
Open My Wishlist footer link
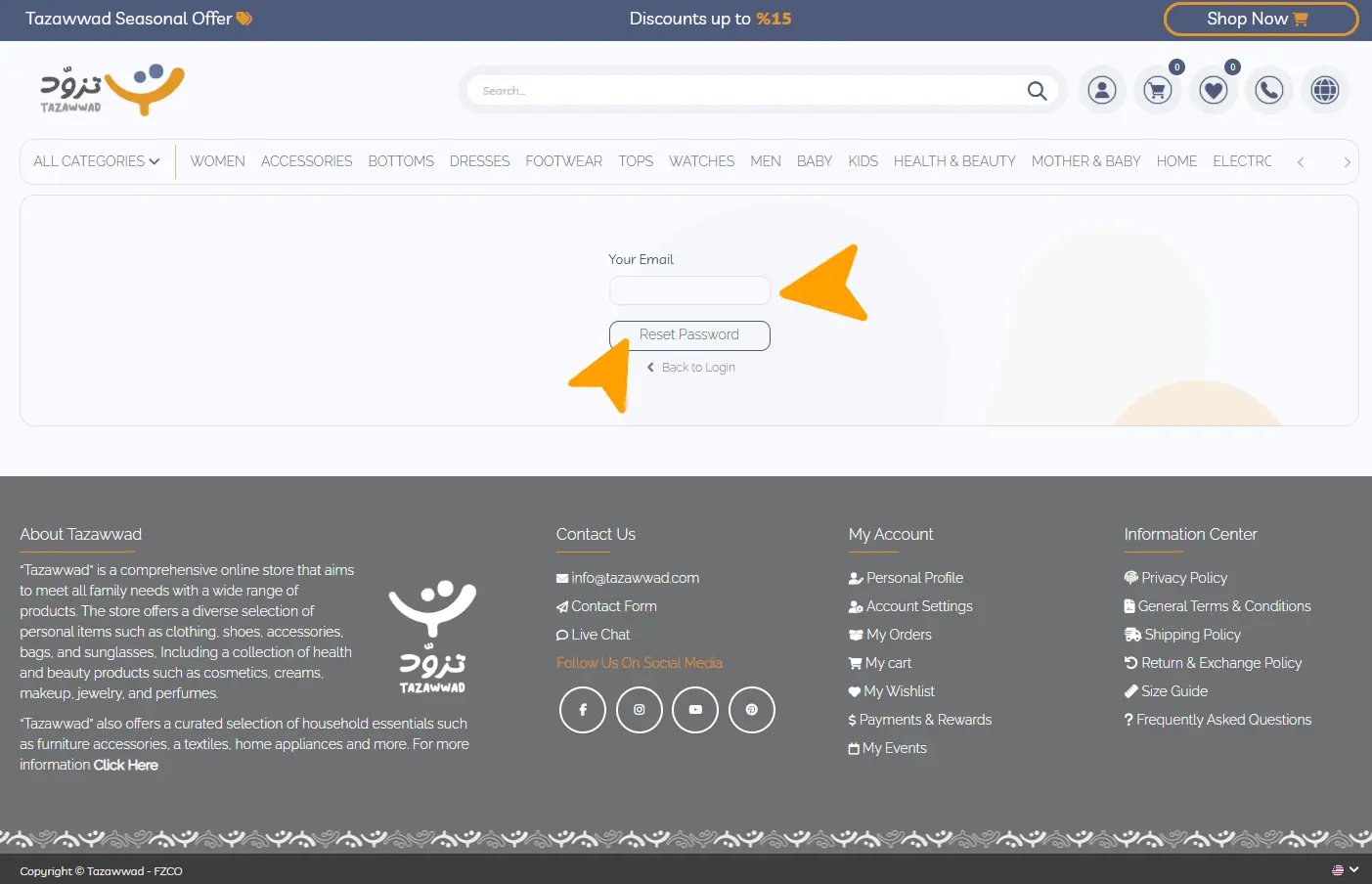pyautogui.click(x=892, y=691)
